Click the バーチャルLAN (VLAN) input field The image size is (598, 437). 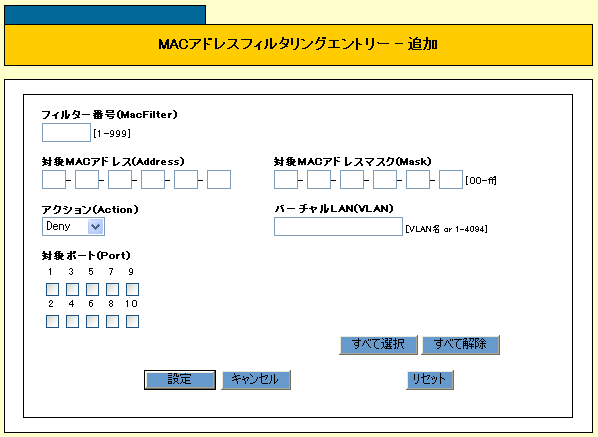click(338, 227)
